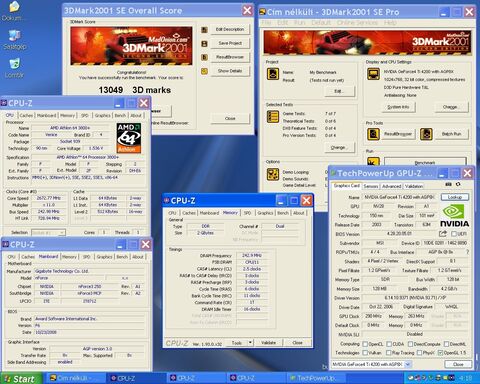
Task: Toggle the PhysX checkbox
Action: 419,353
